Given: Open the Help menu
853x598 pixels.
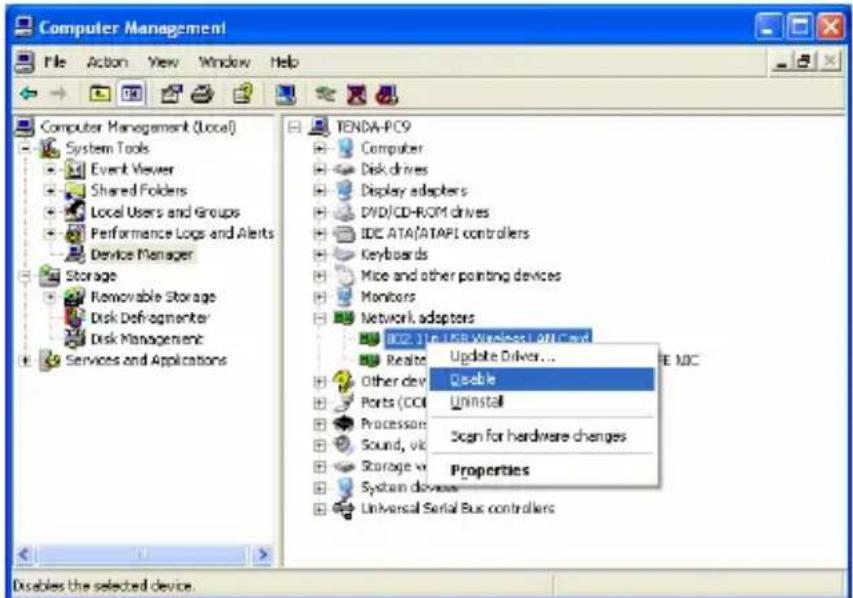Looking at the screenshot, I should [284, 62].
